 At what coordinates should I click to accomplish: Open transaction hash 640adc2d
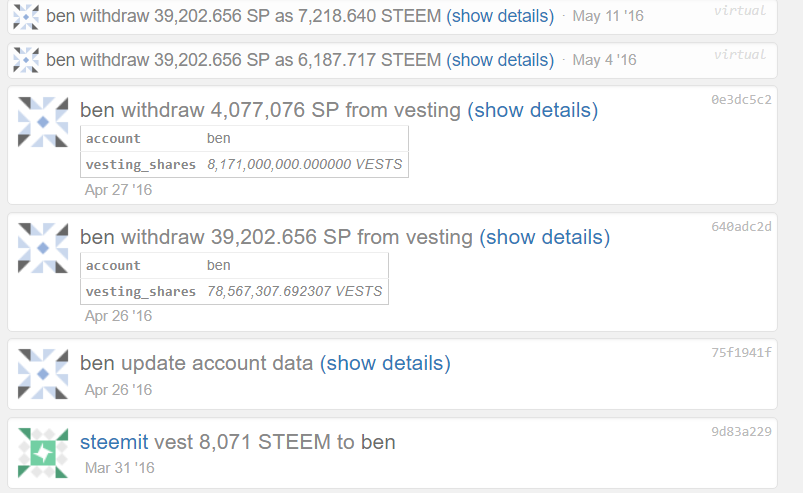(x=741, y=227)
